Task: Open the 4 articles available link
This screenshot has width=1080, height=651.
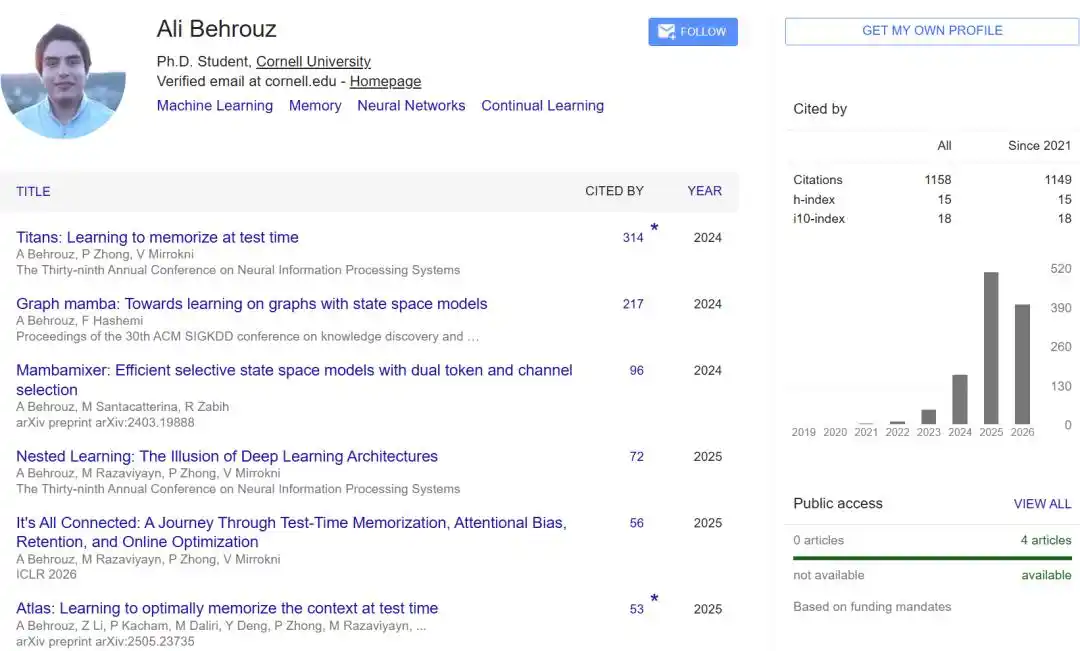Action: tap(1046, 540)
